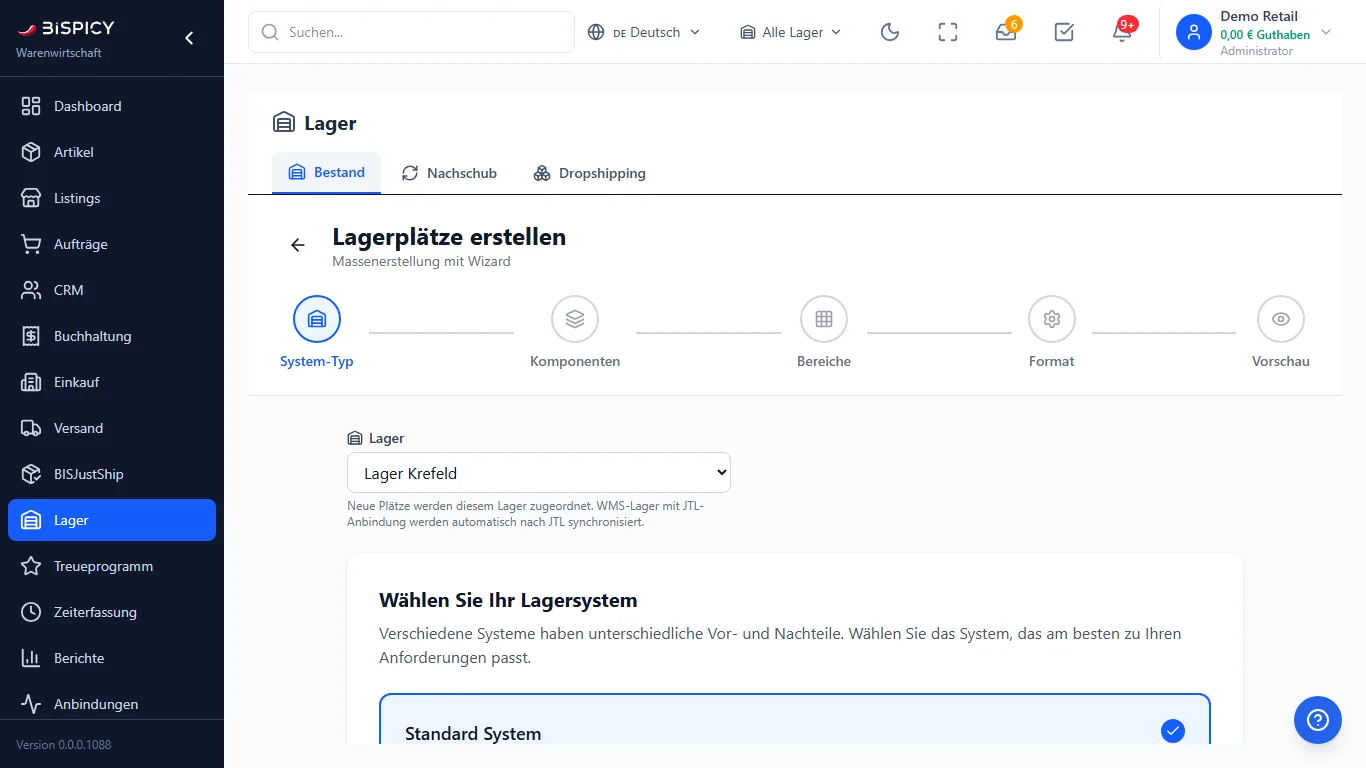
Task: Click user avatar icon
Action: (1194, 32)
